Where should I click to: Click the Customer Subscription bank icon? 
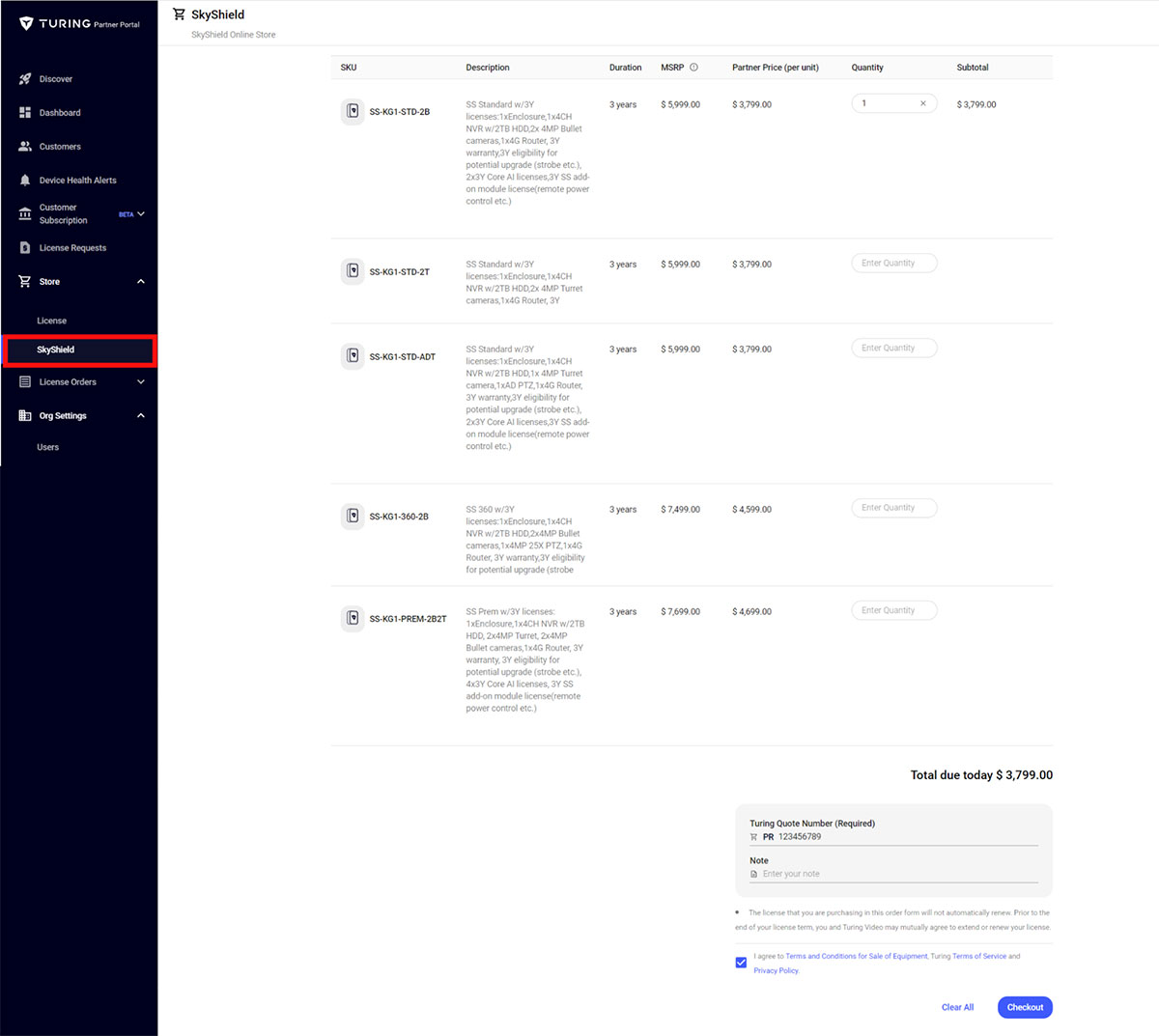[25, 214]
